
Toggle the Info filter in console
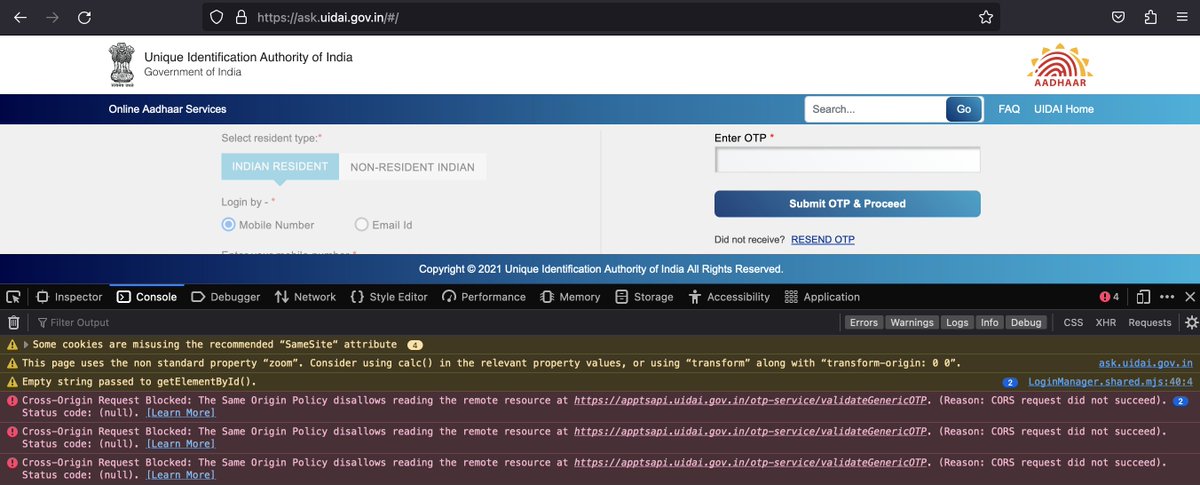click(x=989, y=323)
